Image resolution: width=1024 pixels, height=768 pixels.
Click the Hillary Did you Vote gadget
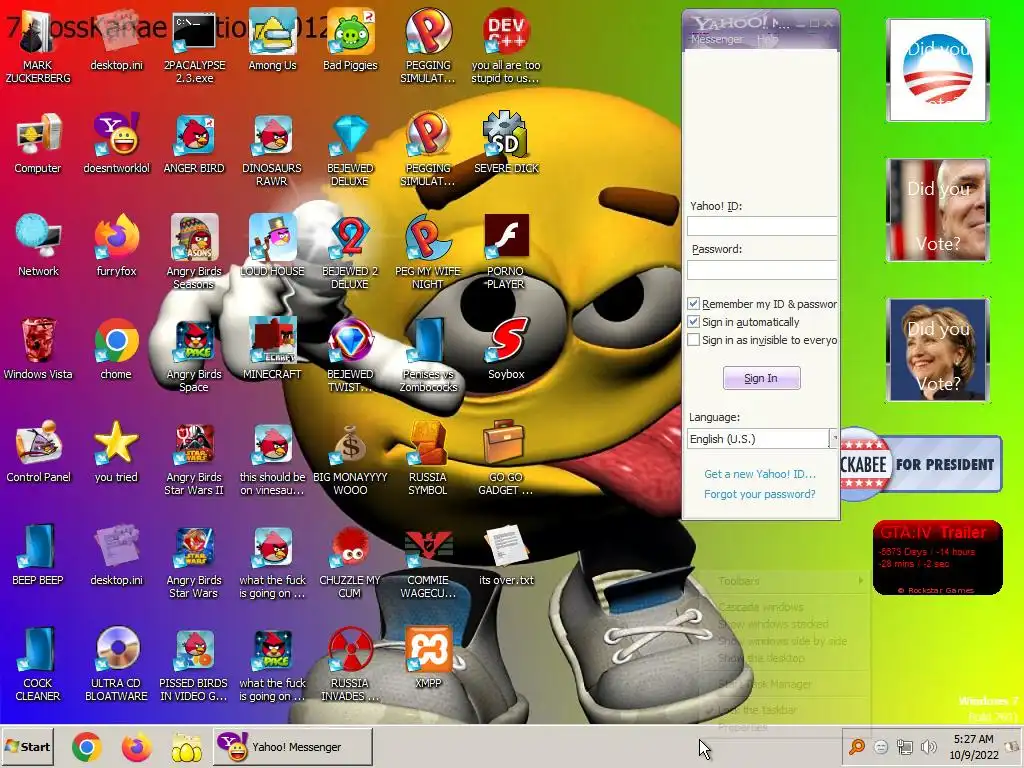pos(937,350)
